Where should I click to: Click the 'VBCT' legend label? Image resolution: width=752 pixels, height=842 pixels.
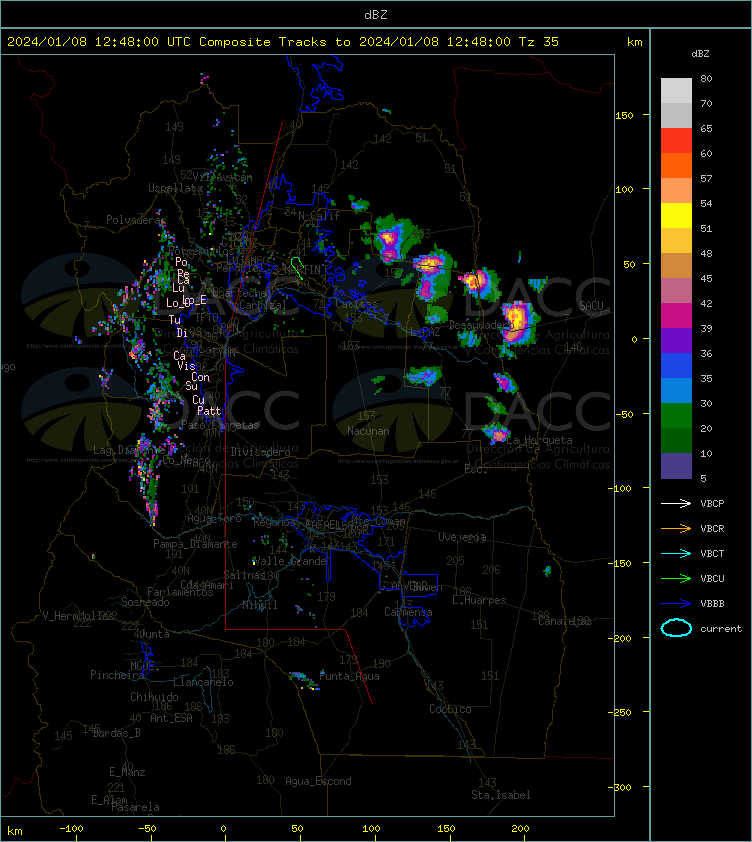click(712, 554)
